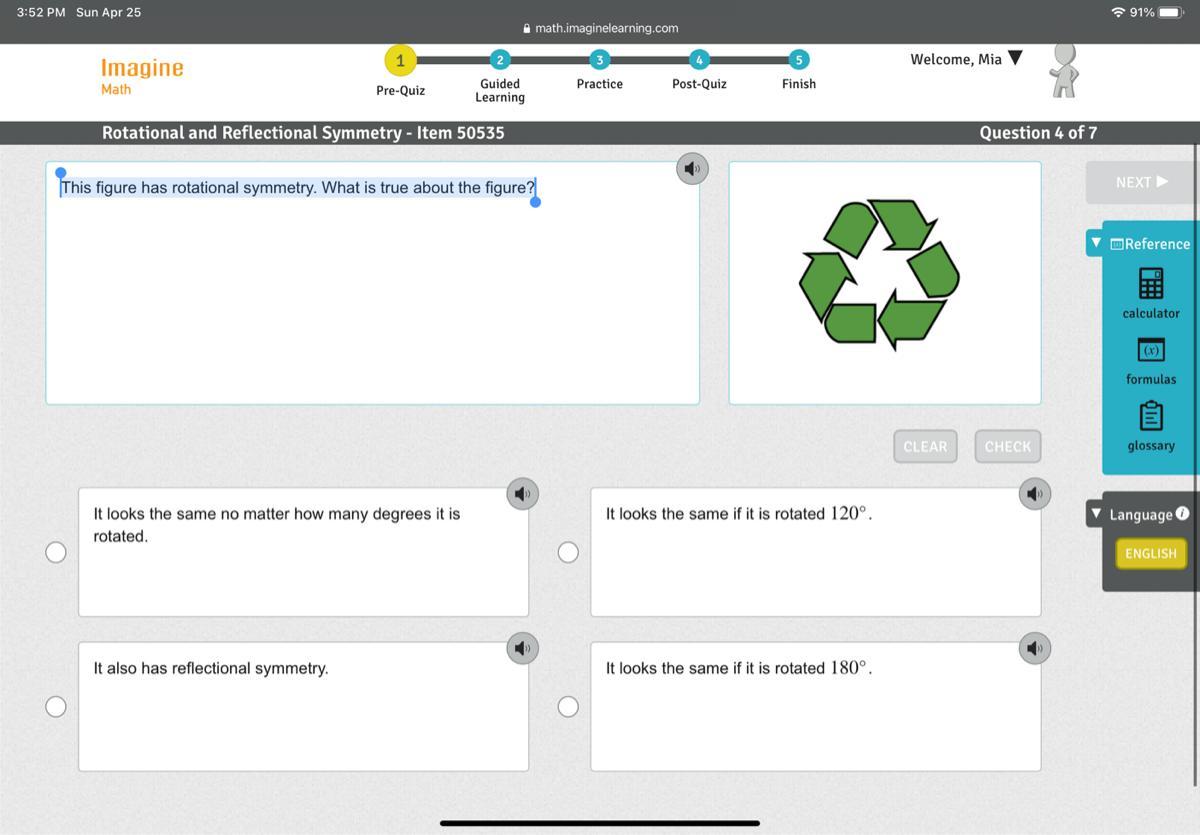Click the NEXT button
Screen dimensions: 1200x835
(x=1141, y=182)
